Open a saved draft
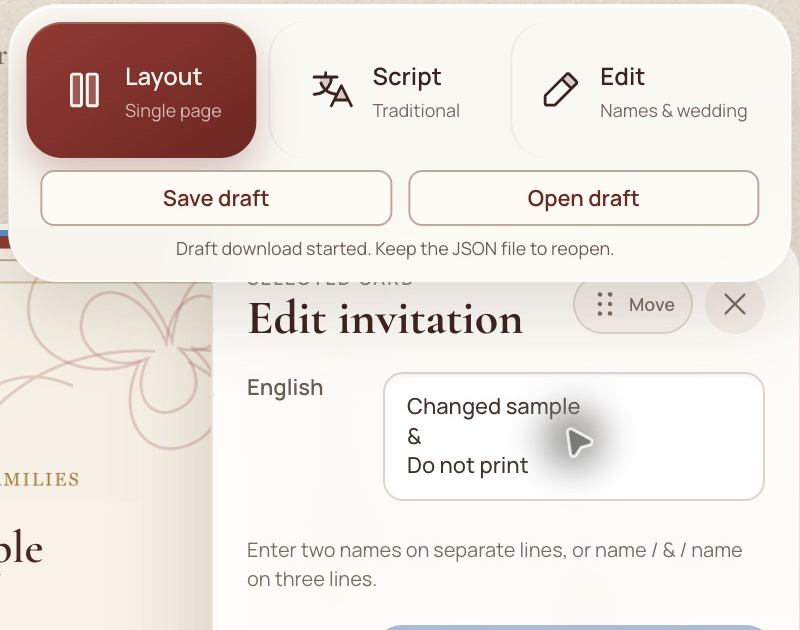This screenshot has width=800, height=630. click(584, 198)
